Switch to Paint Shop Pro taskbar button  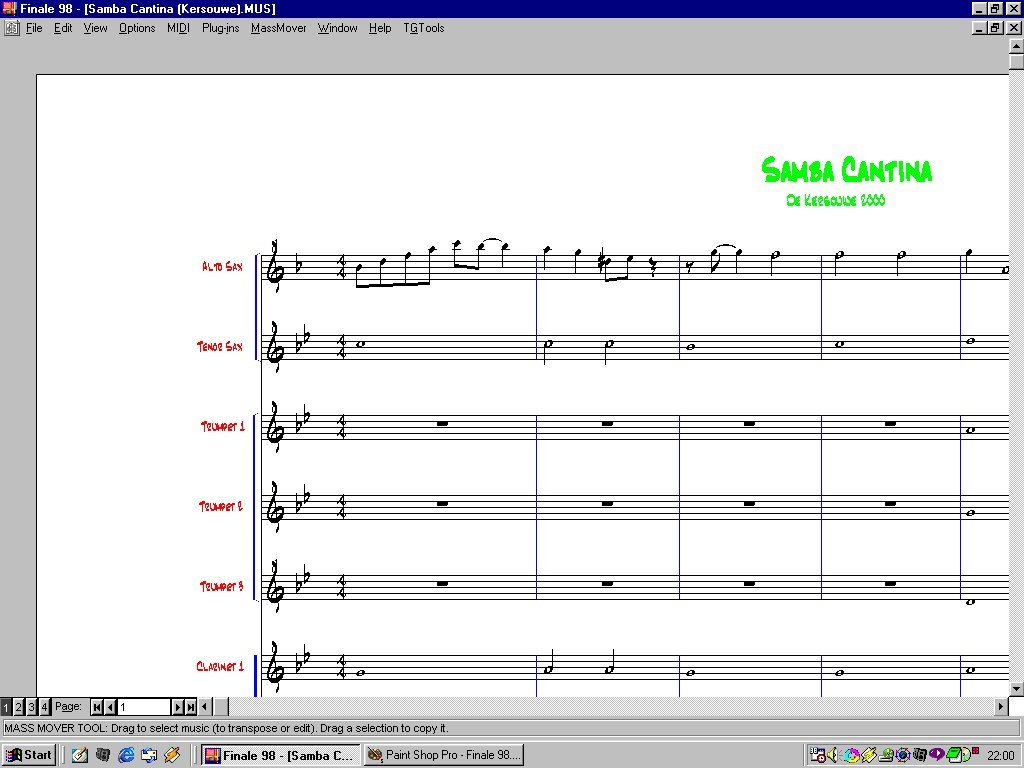(x=443, y=755)
